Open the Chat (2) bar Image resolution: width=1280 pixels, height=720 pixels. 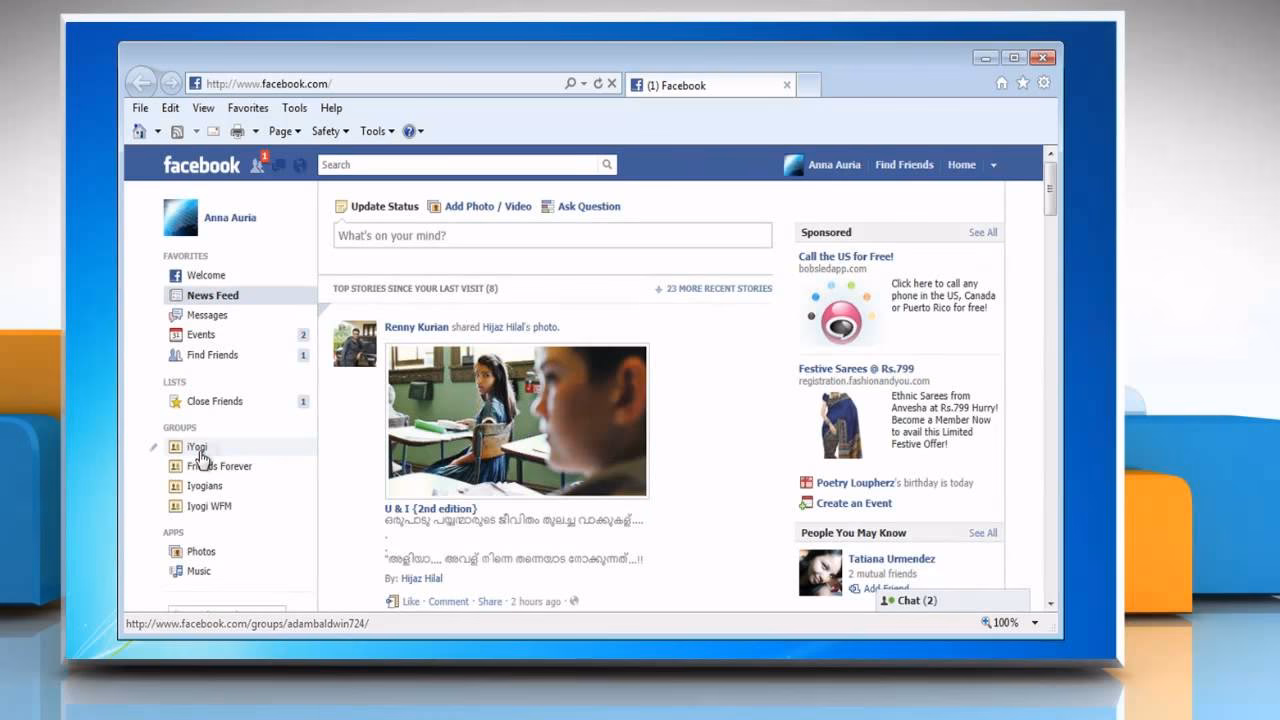coord(953,601)
